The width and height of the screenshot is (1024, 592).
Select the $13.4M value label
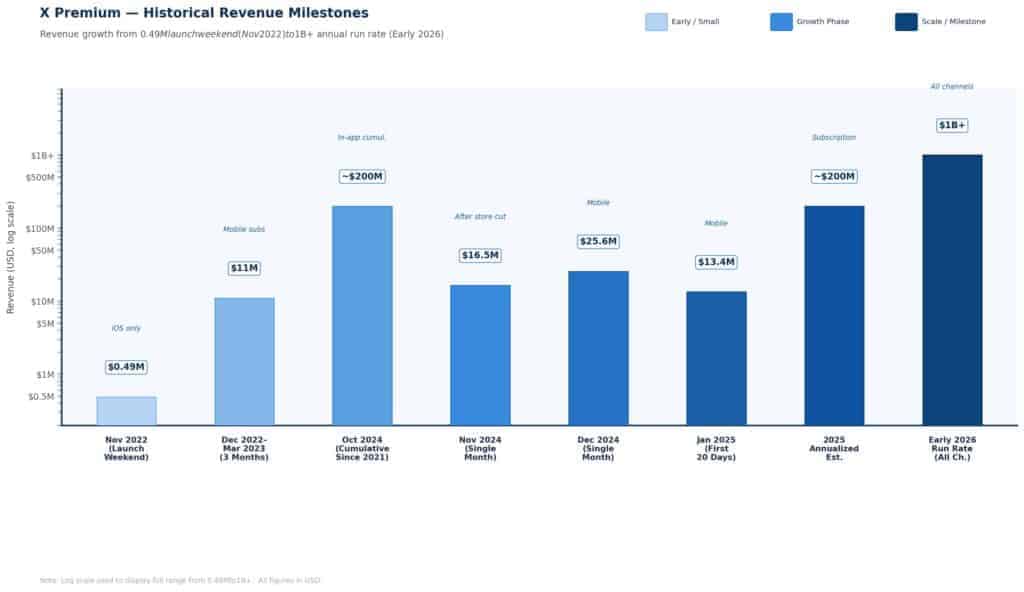(716, 262)
